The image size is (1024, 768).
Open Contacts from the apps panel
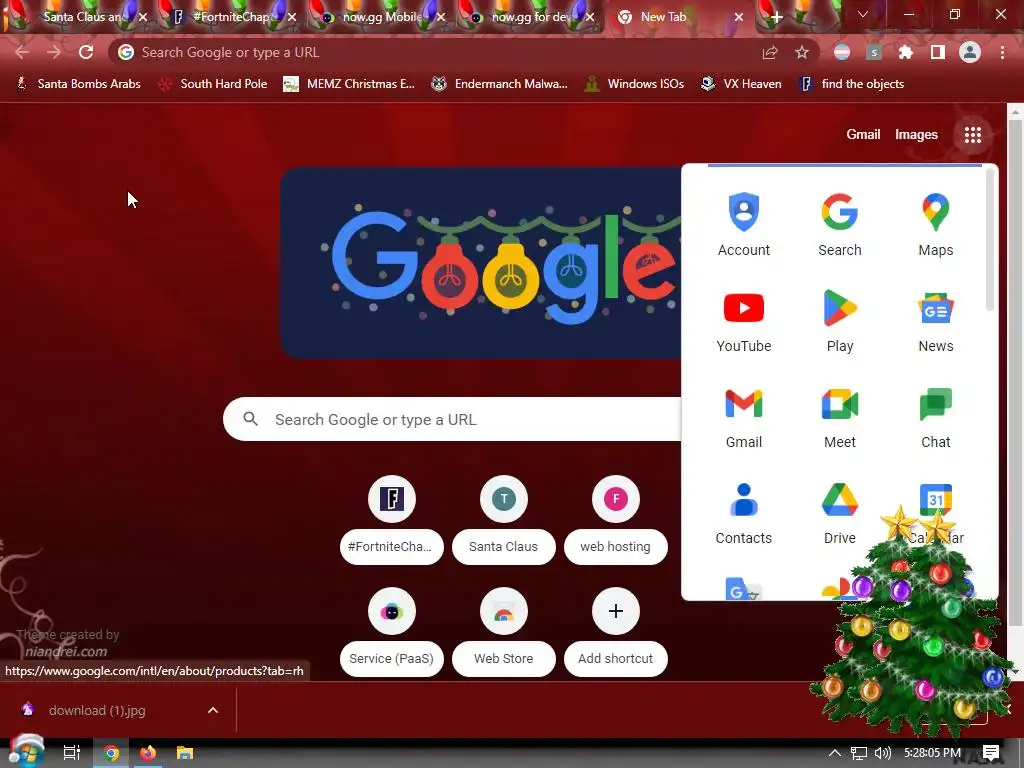(743, 512)
